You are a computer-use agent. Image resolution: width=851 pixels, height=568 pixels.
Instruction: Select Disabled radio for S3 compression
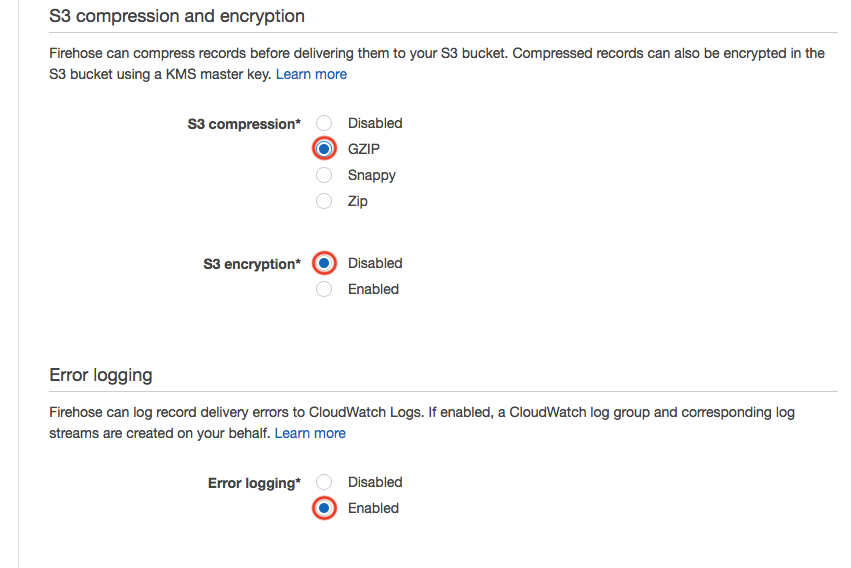pos(324,123)
